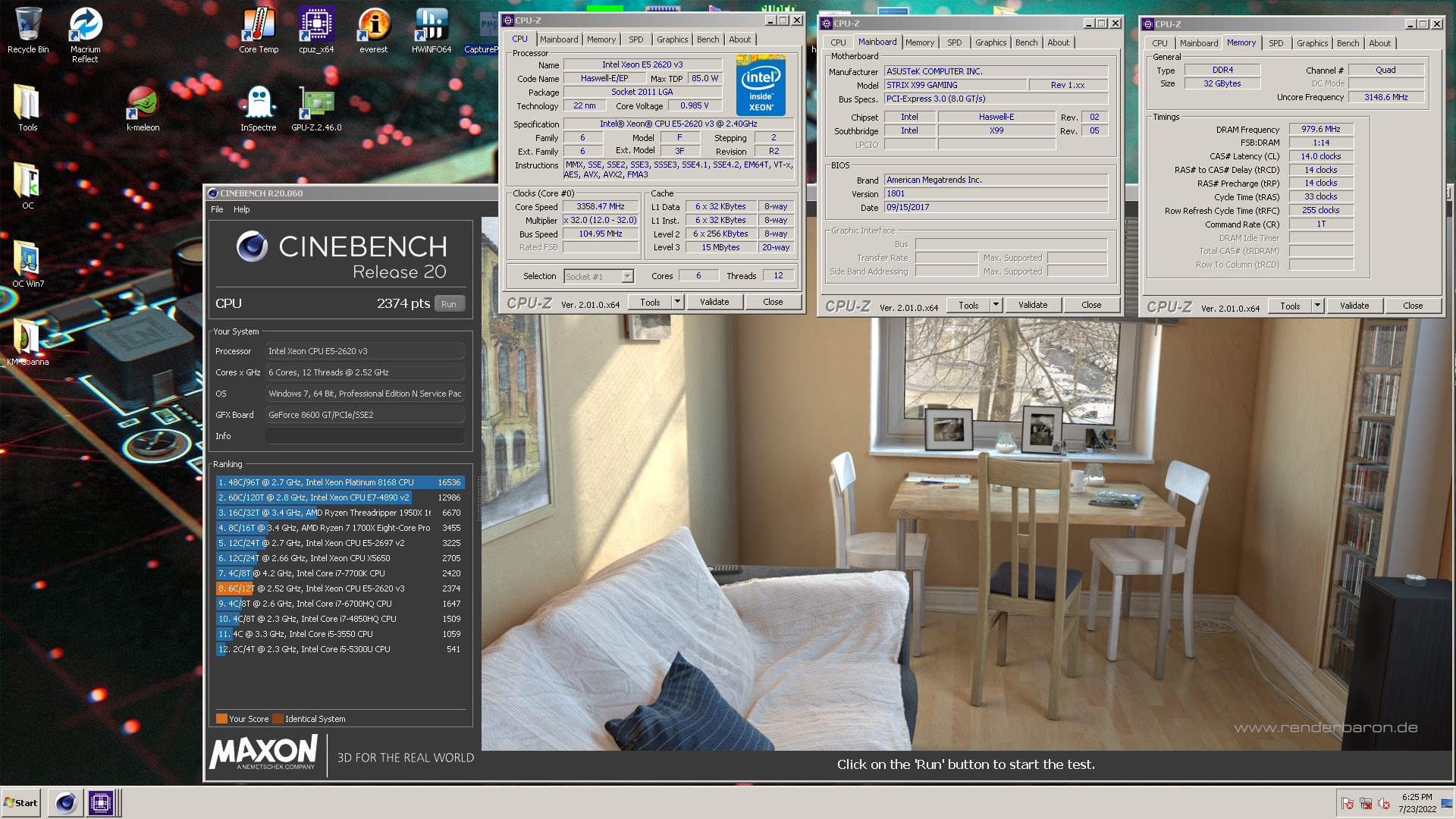Launch GPU-Z.2.46.0 desktop icon
The width and height of the screenshot is (1456, 819).
[316, 108]
